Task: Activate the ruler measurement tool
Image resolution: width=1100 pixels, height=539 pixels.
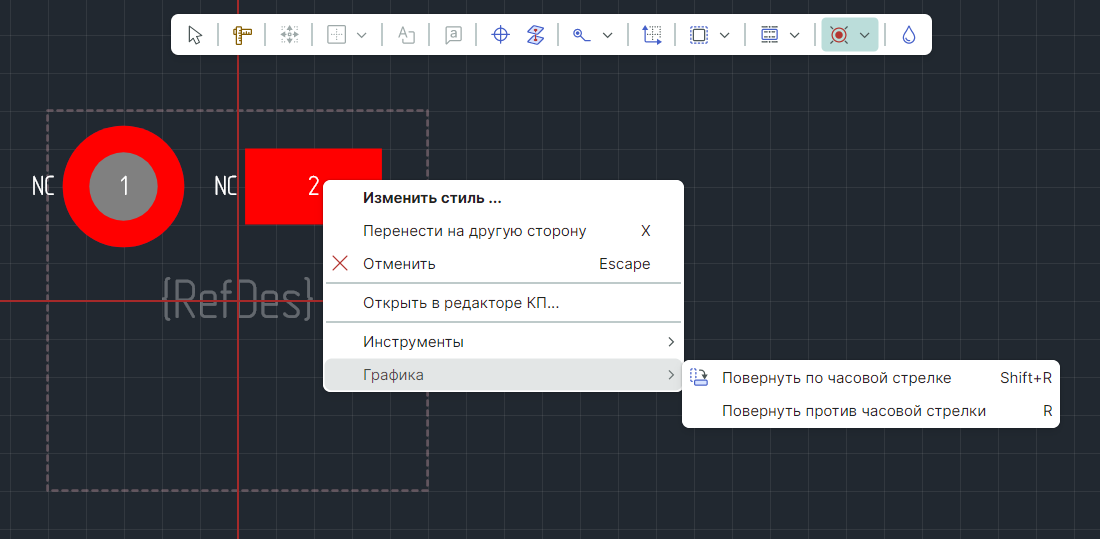Action: pyautogui.click(x=242, y=34)
